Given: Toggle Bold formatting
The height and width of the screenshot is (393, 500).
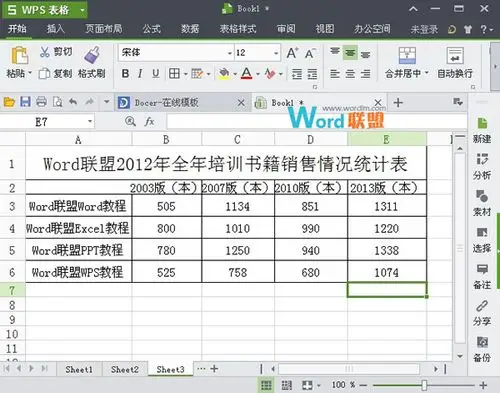Looking at the screenshot, I should pyautogui.click(x=125, y=73).
